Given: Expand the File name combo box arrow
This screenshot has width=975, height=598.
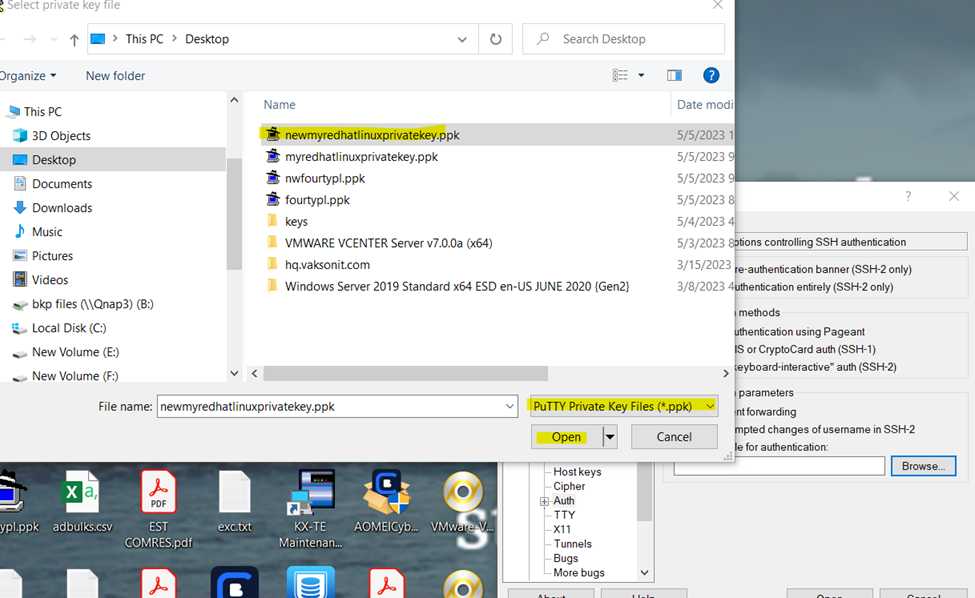Looking at the screenshot, I should (510, 407).
